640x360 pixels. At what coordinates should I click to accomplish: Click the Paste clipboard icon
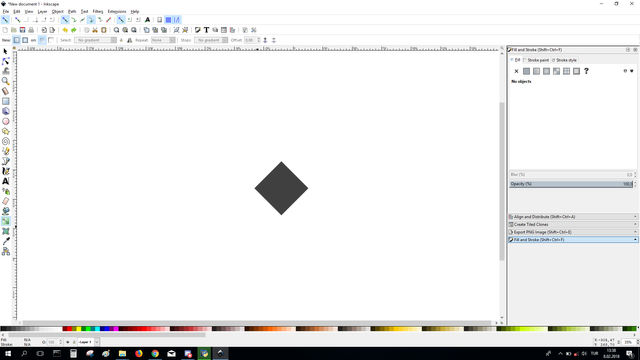[x=104, y=30]
